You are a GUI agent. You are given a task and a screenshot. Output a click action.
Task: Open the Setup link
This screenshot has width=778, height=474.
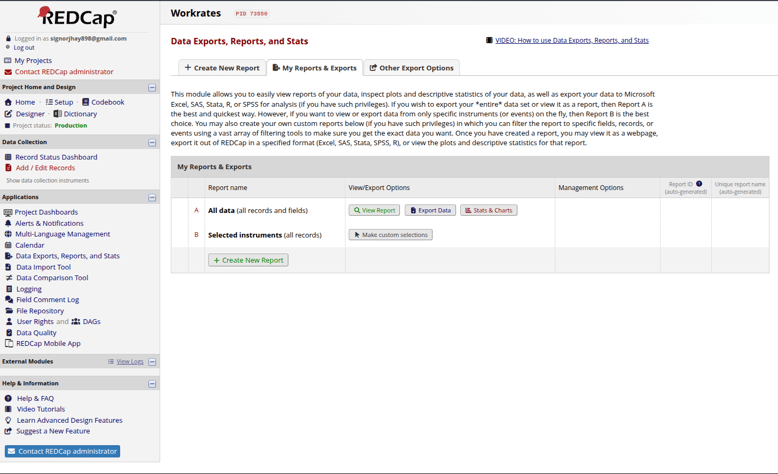coord(64,102)
